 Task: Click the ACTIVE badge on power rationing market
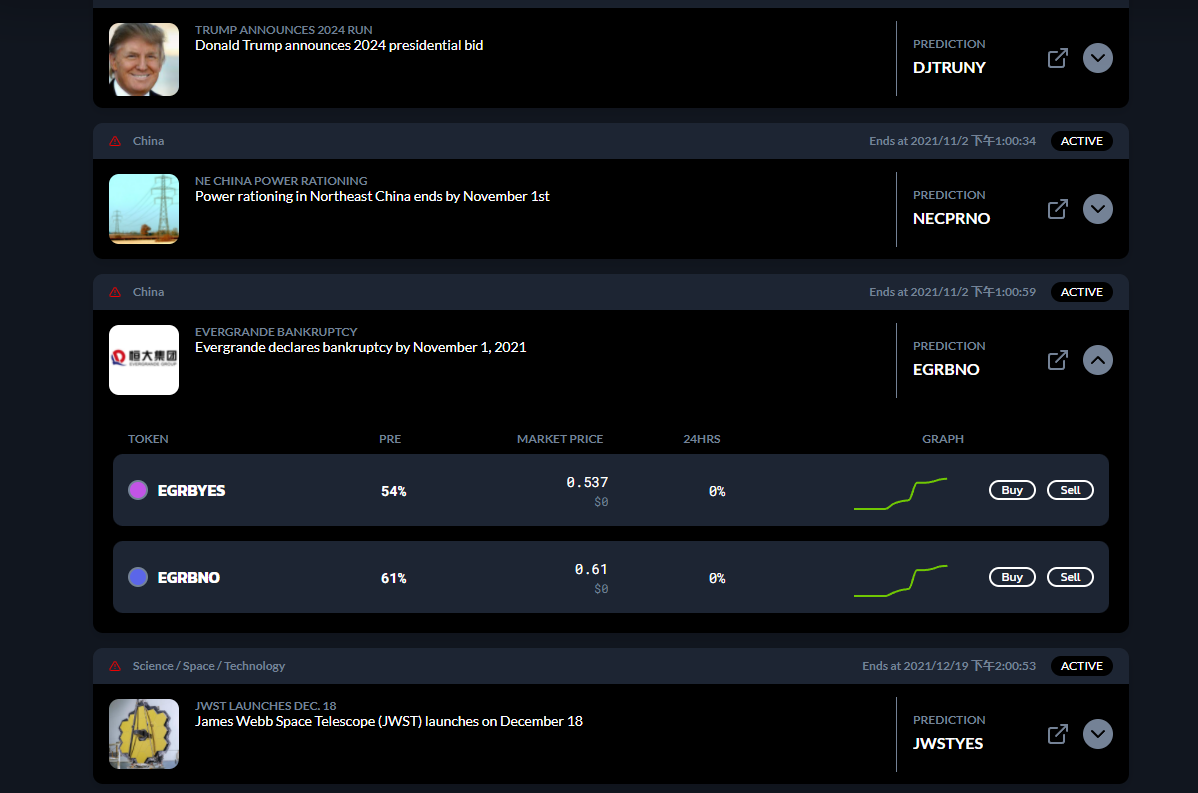pos(1082,141)
